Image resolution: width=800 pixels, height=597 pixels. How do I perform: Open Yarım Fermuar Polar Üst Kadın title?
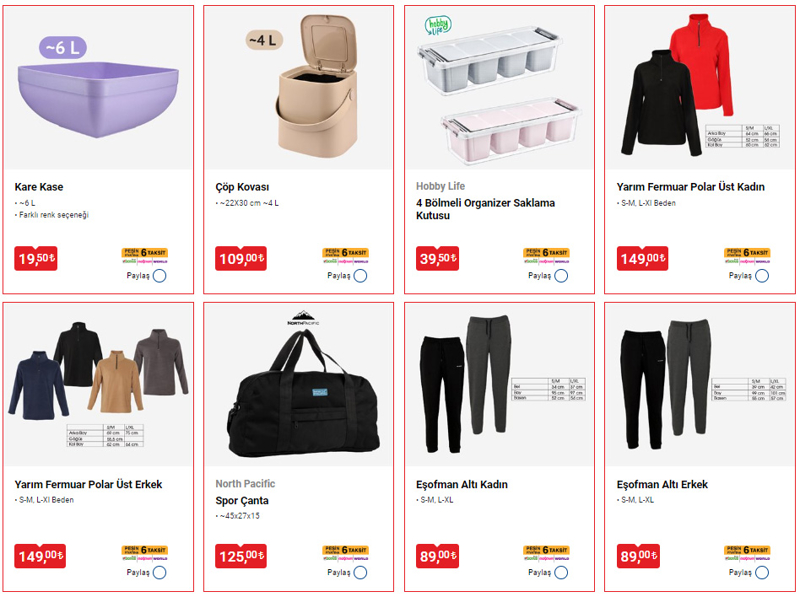(690, 187)
